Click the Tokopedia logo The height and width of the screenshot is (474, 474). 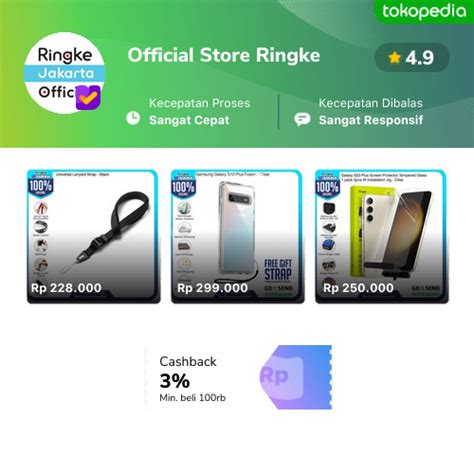pyautogui.click(x=424, y=12)
